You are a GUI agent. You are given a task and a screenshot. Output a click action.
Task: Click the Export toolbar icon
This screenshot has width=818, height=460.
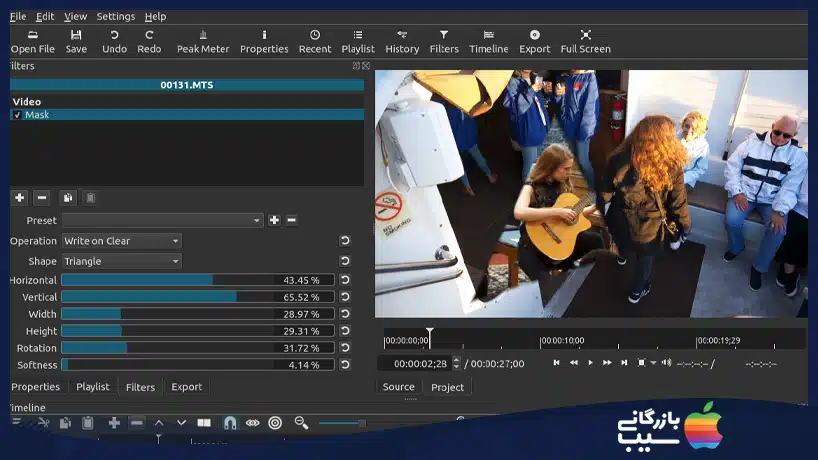click(x=534, y=41)
